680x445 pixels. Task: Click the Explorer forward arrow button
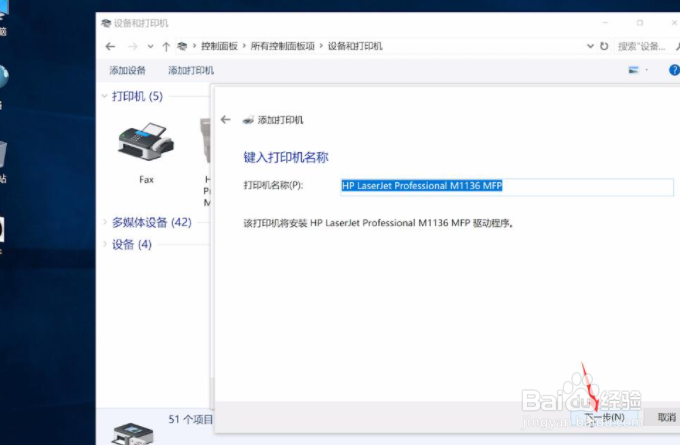(x=133, y=46)
